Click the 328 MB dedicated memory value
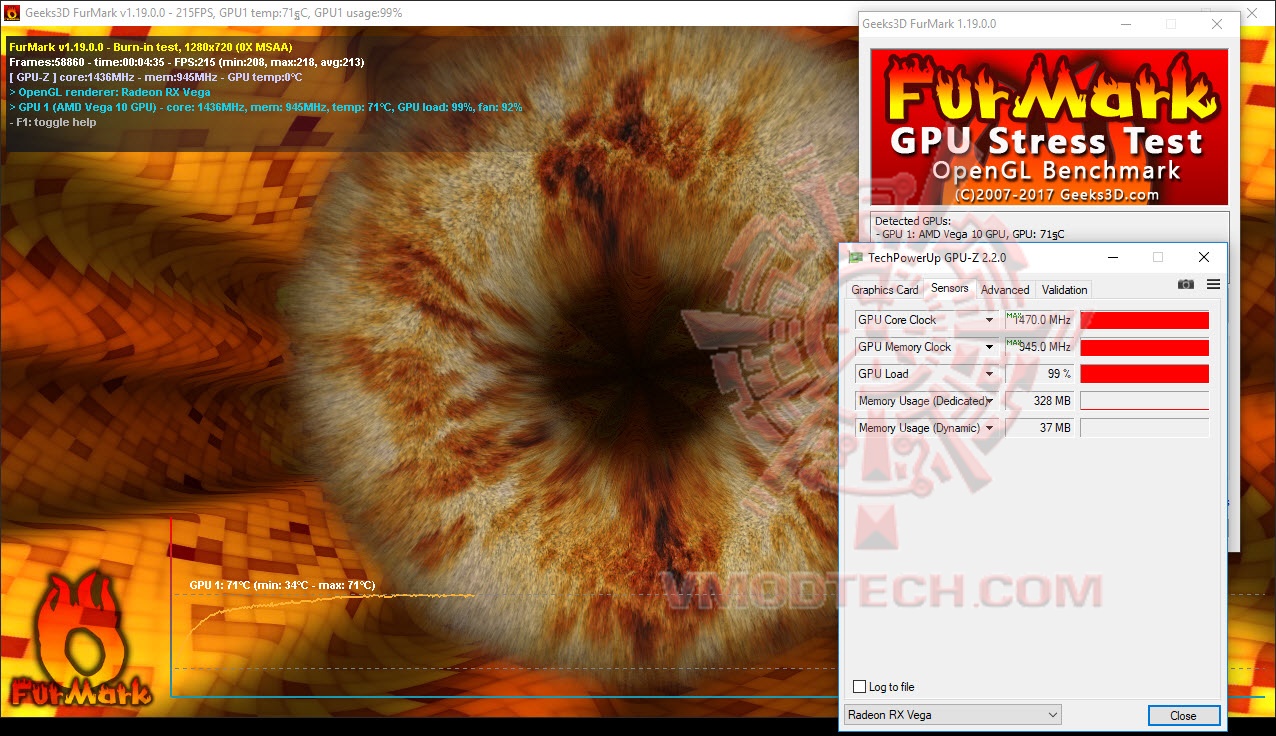The image size is (1276, 736). click(x=1039, y=401)
